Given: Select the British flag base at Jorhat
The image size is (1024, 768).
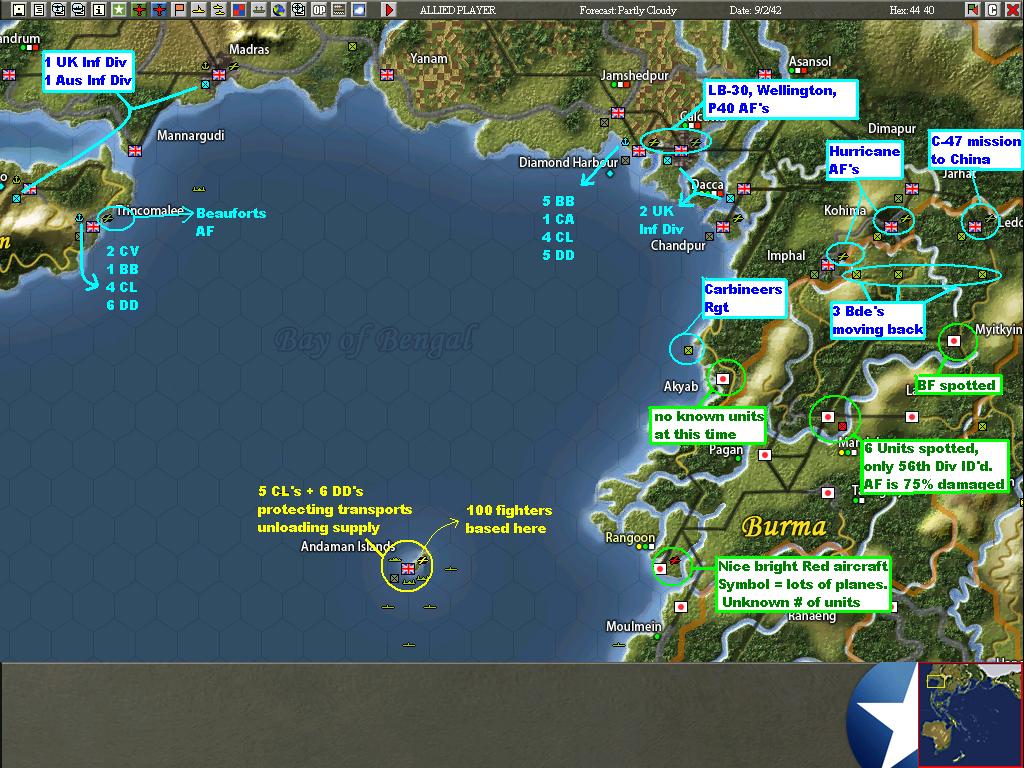Looking at the screenshot, I should coord(912,189).
